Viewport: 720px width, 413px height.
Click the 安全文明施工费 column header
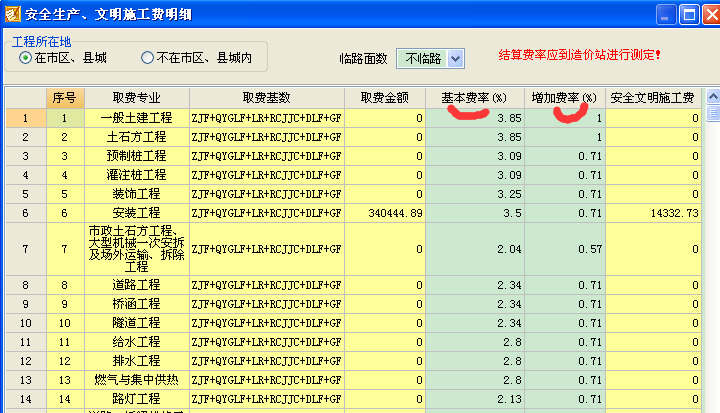653,98
